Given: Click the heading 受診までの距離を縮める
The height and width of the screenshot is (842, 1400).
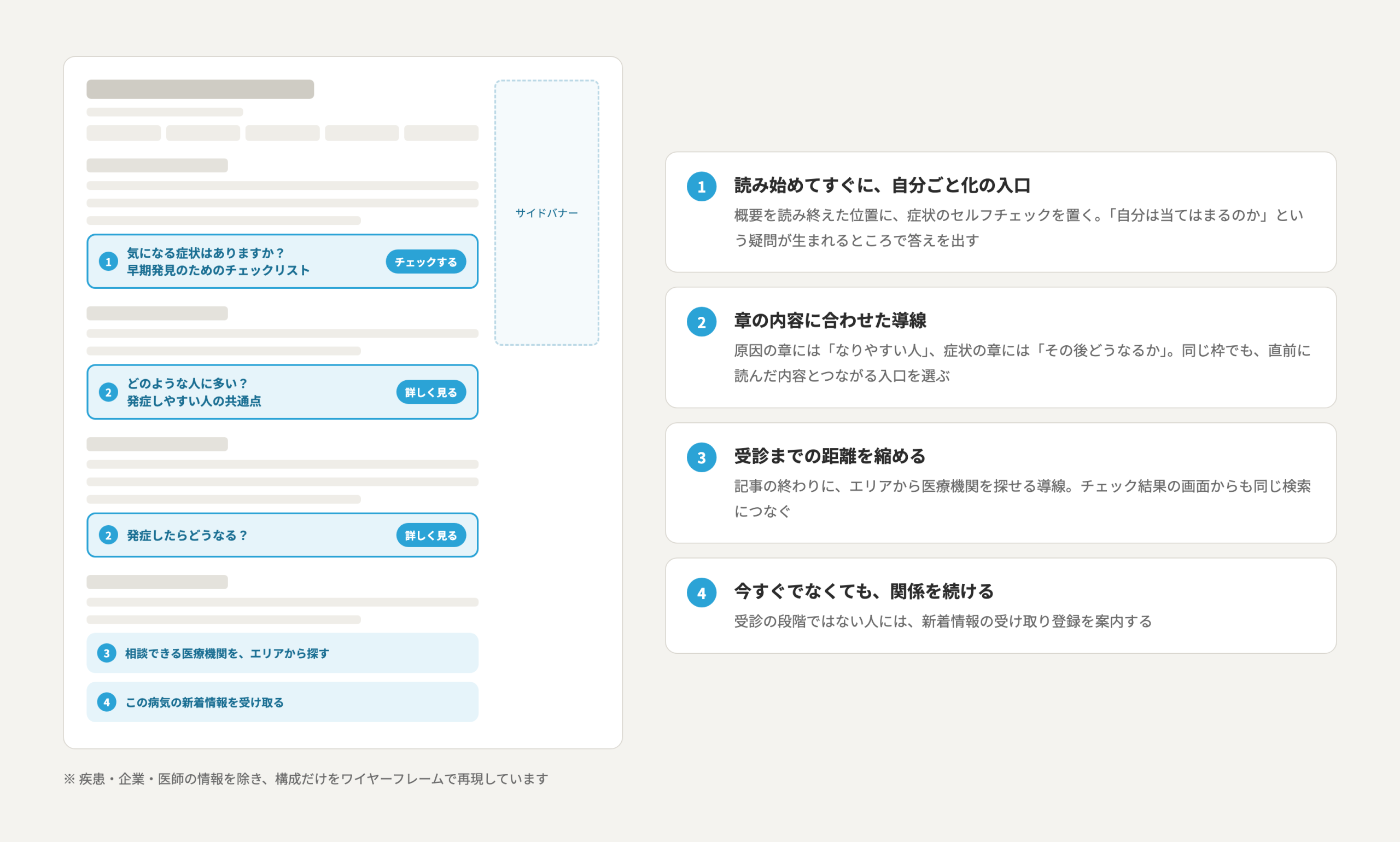Looking at the screenshot, I should [x=830, y=456].
